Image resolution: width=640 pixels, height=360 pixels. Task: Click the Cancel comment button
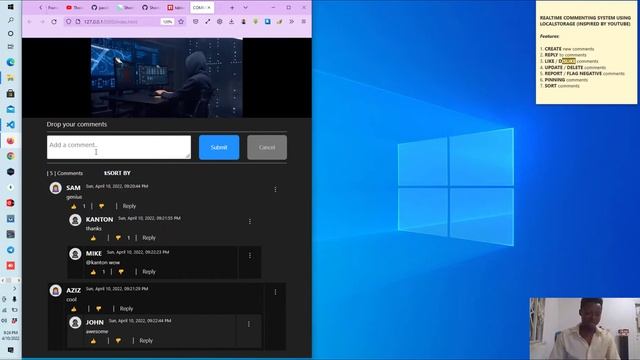point(267,147)
